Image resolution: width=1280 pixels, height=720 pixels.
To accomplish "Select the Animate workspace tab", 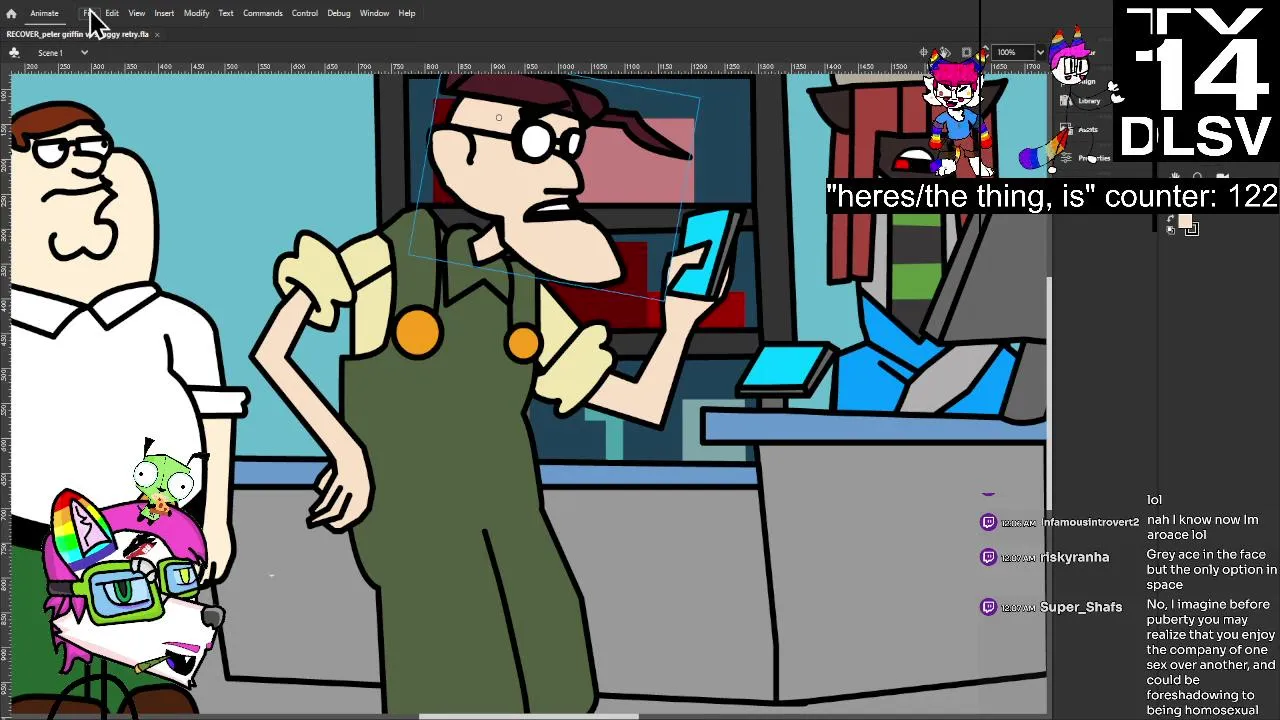I will point(44,13).
